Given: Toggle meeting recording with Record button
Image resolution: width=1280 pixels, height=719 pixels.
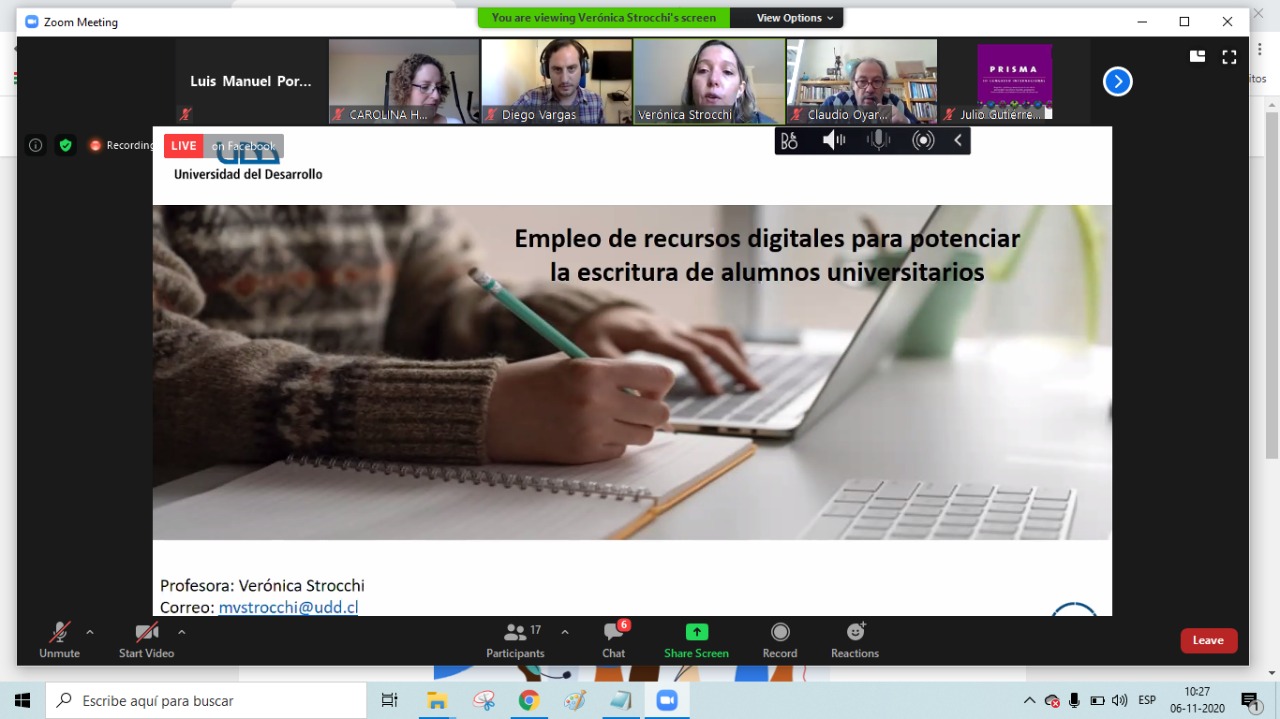Looking at the screenshot, I should tap(780, 640).
